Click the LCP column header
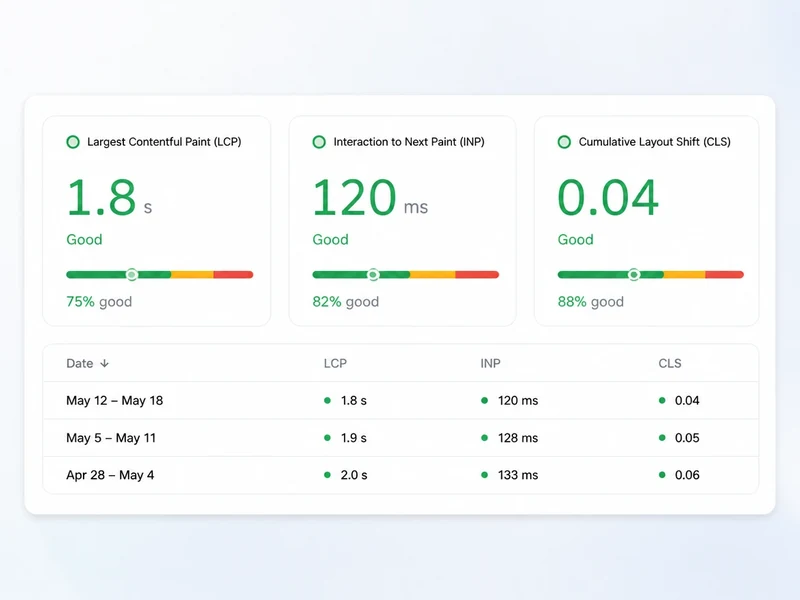This screenshot has height=600, width=800. point(335,363)
